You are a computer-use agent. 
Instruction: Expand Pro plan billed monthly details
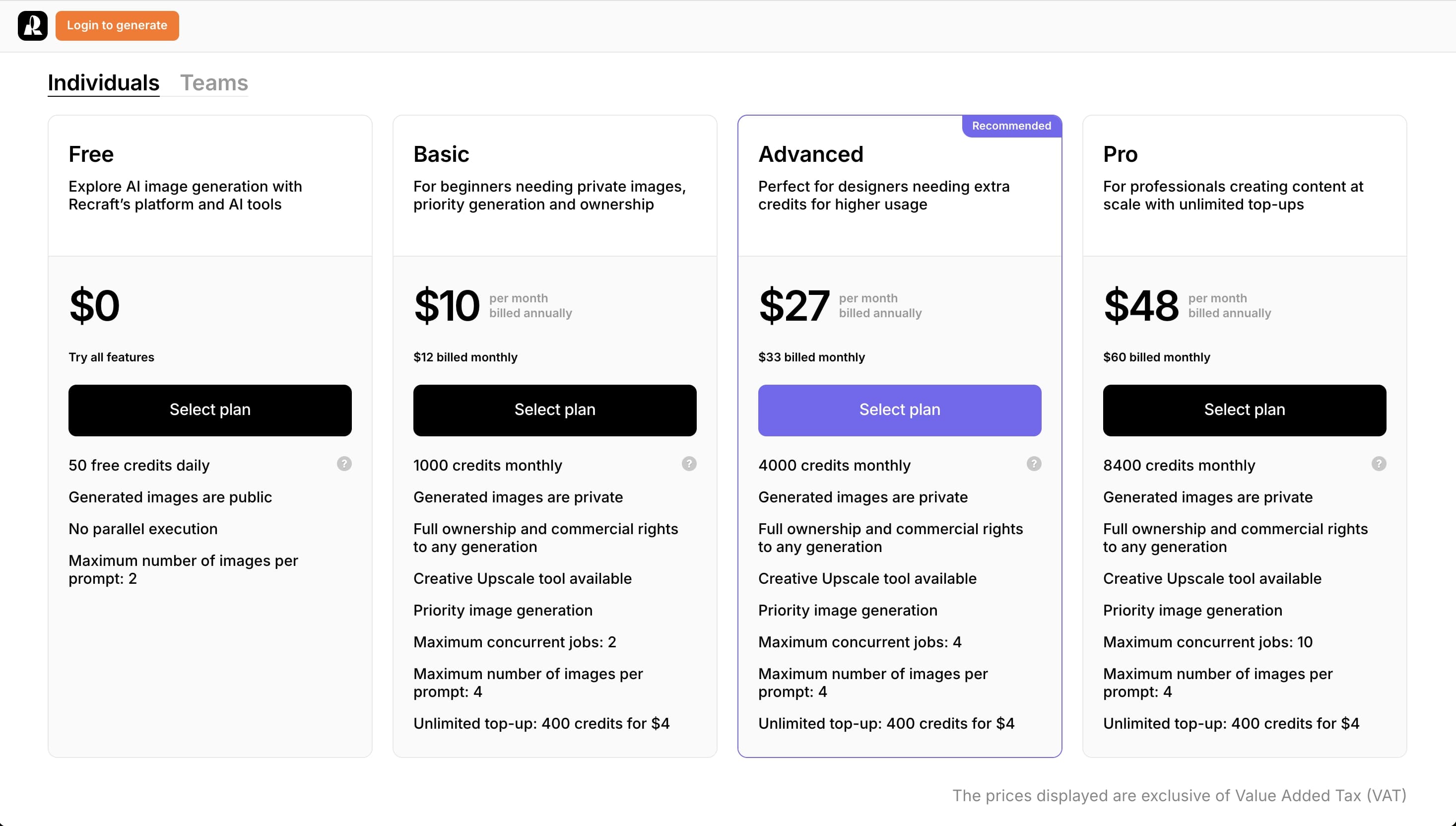click(x=1157, y=357)
